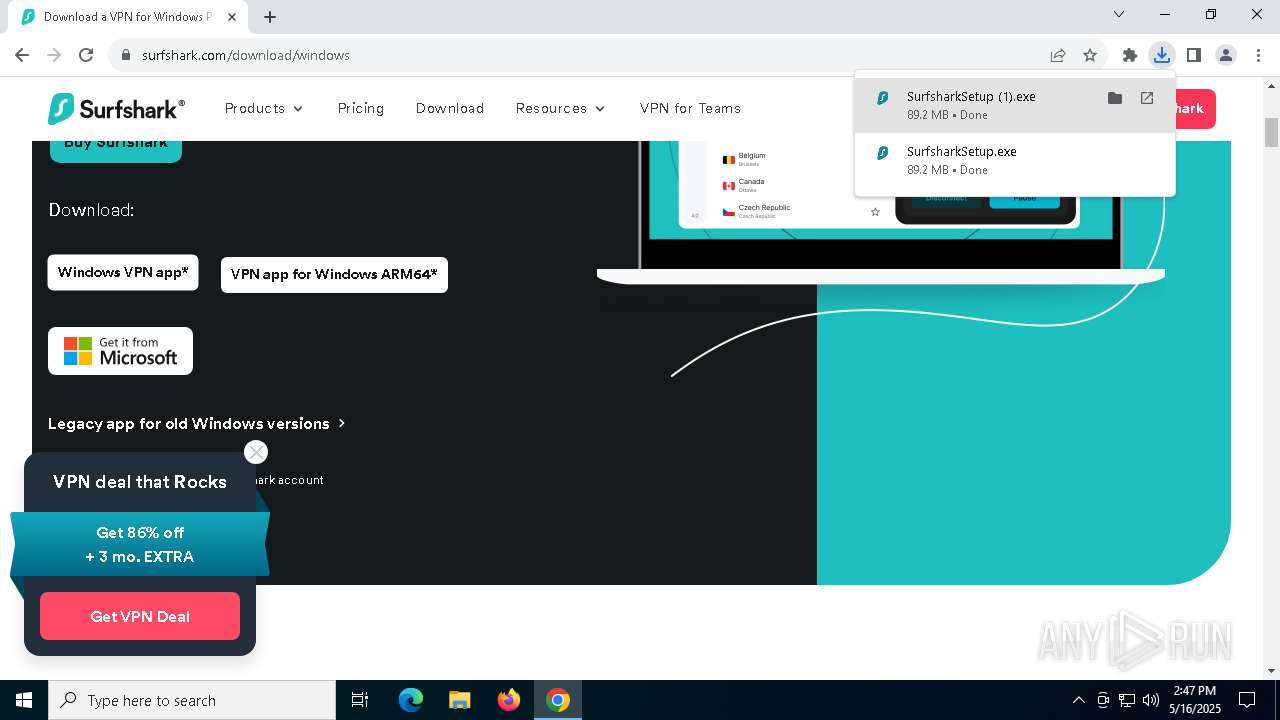This screenshot has height=720, width=1280.
Task: Open the browser side panel icon
Action: [1194, 55]
